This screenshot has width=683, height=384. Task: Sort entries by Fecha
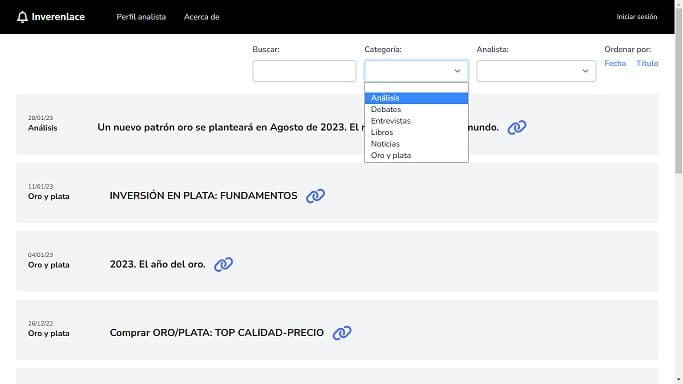pyautogui.click(x=615, y=64)
